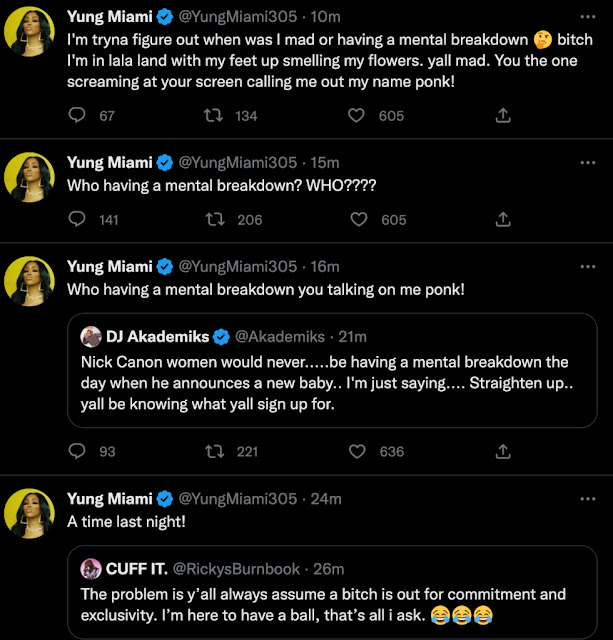613x640 pixels.
Task: Click the Yung Miami avatar on the top tweet
Action: coord(29,32)
